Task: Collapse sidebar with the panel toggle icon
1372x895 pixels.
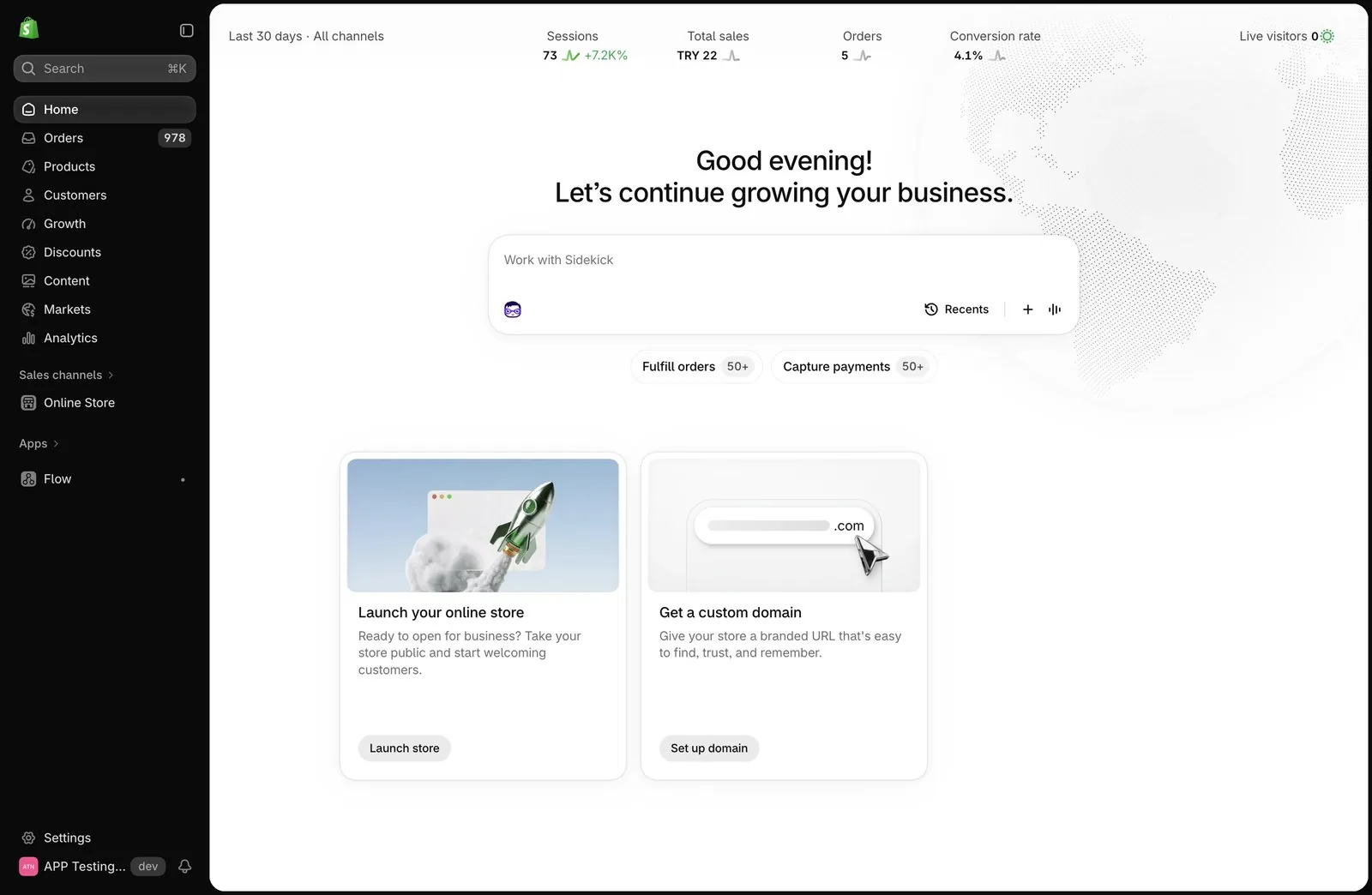Action: 186,30
